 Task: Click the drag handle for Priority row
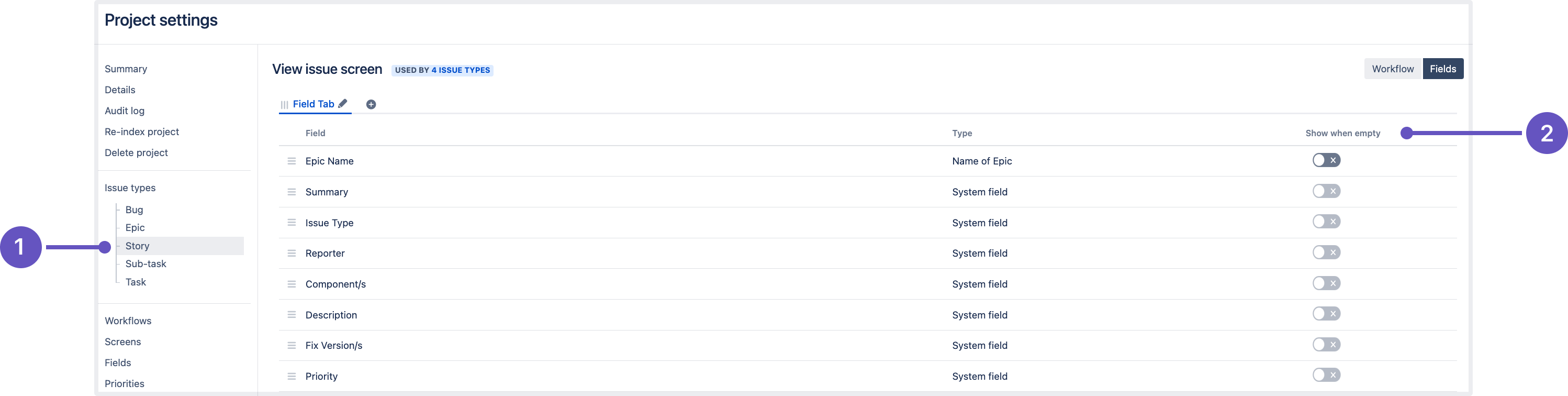click(292, 377)
